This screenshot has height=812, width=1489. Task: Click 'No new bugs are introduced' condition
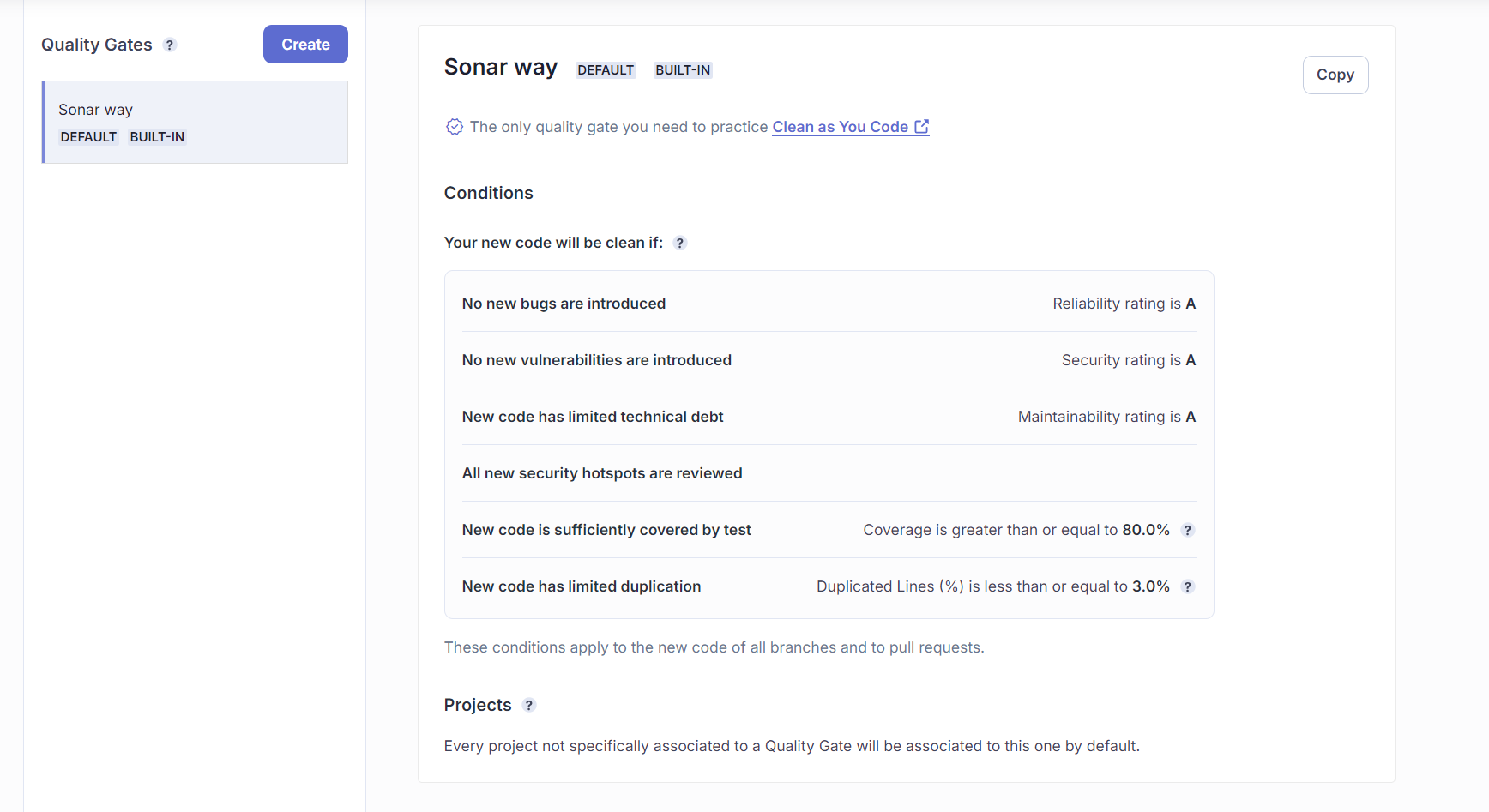[564, 304]
